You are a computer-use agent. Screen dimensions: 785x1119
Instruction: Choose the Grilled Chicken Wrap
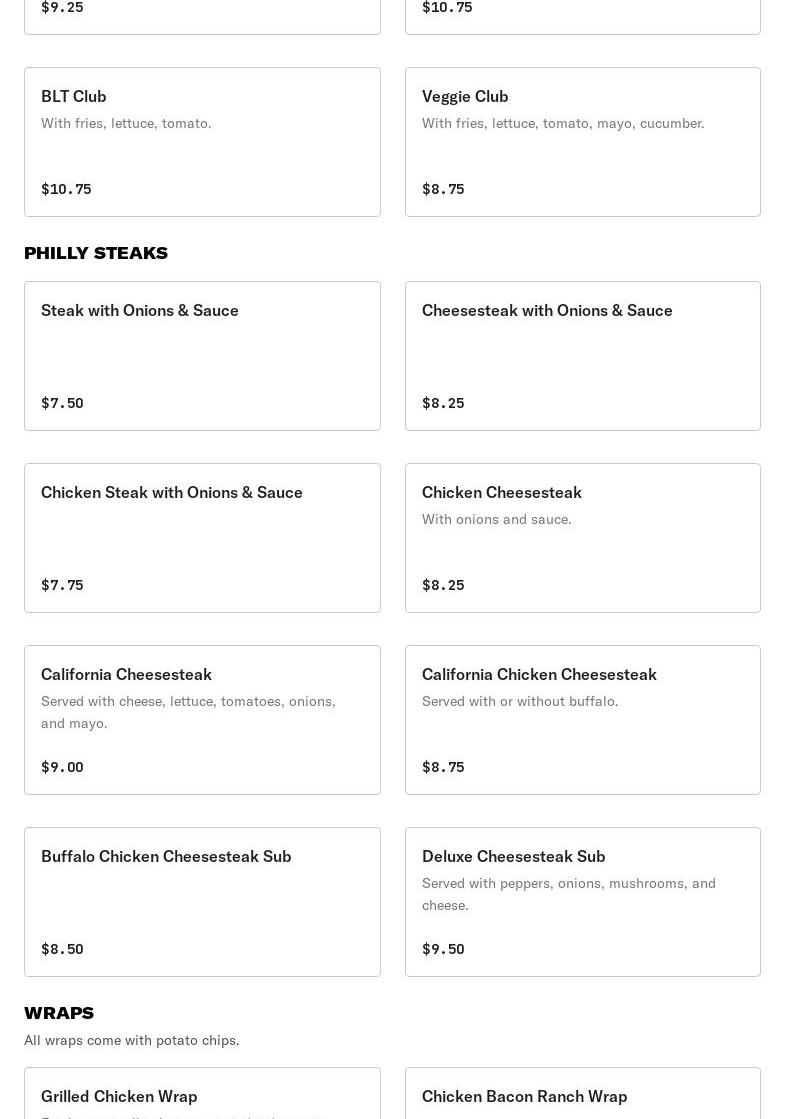point(202,1096)
